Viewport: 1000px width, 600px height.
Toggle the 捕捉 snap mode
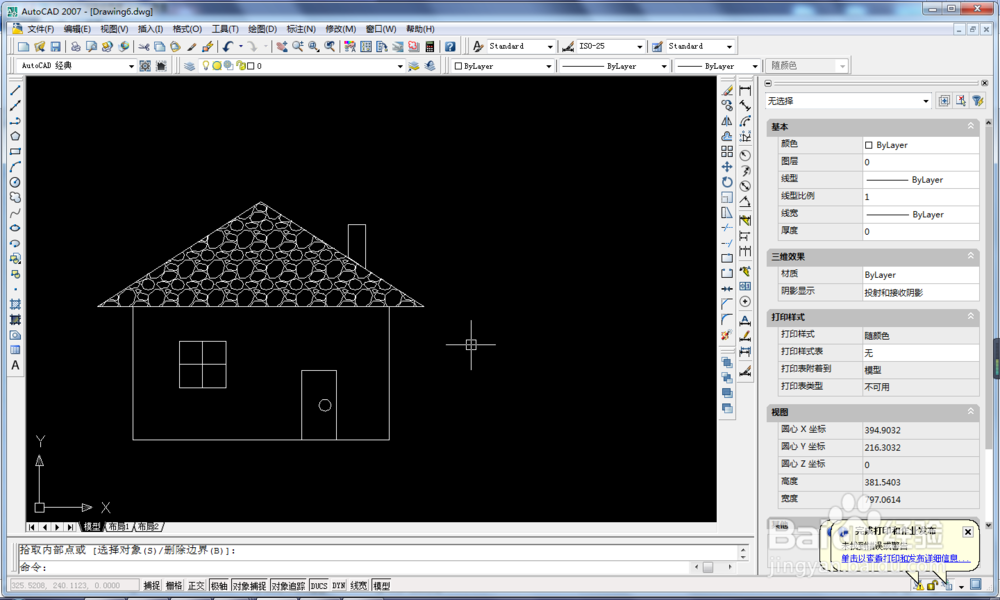click(x=152, y=585)
